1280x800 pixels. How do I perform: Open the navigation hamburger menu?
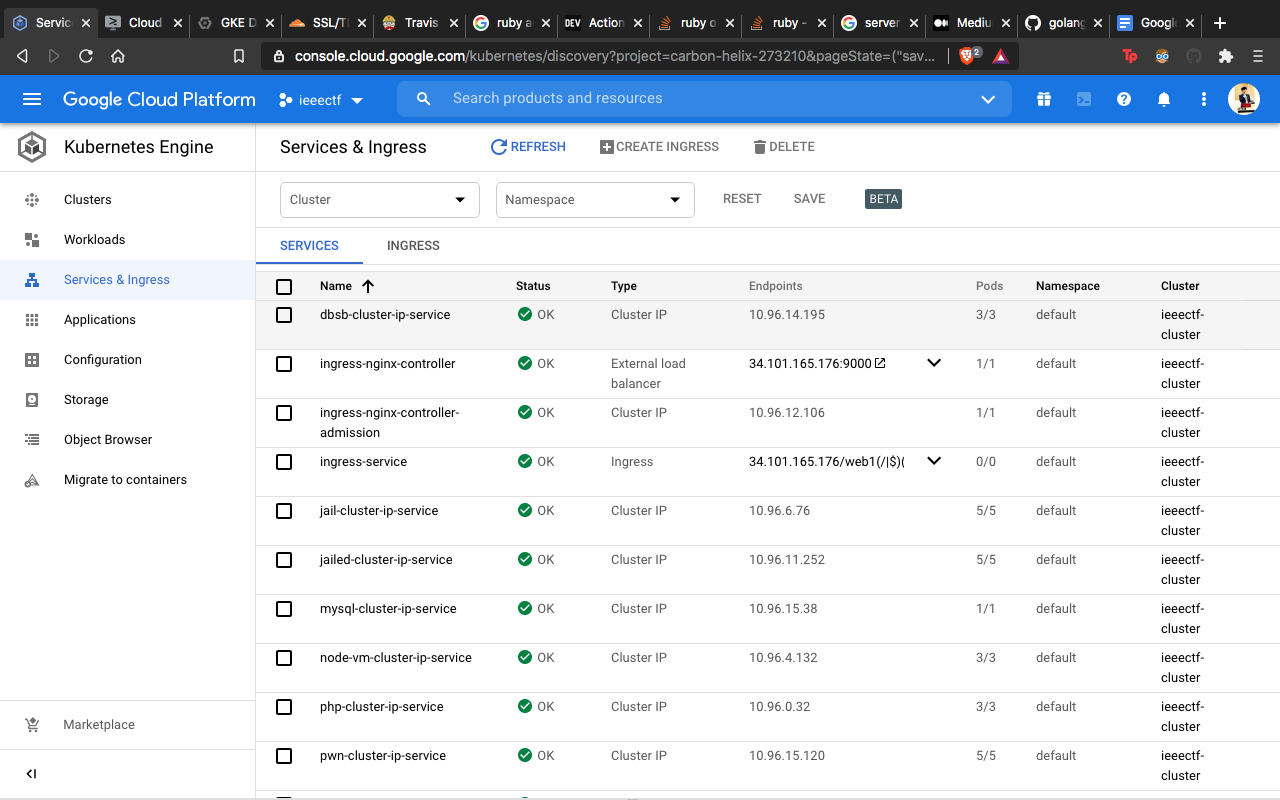[x=32, y=98]
